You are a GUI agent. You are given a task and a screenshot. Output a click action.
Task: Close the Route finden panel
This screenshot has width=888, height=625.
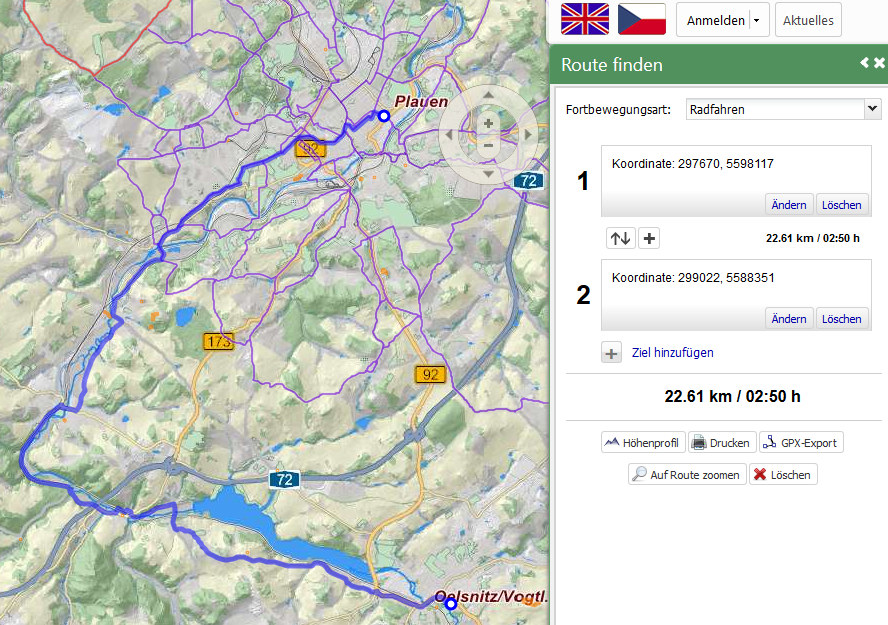(x=879, y=62)
